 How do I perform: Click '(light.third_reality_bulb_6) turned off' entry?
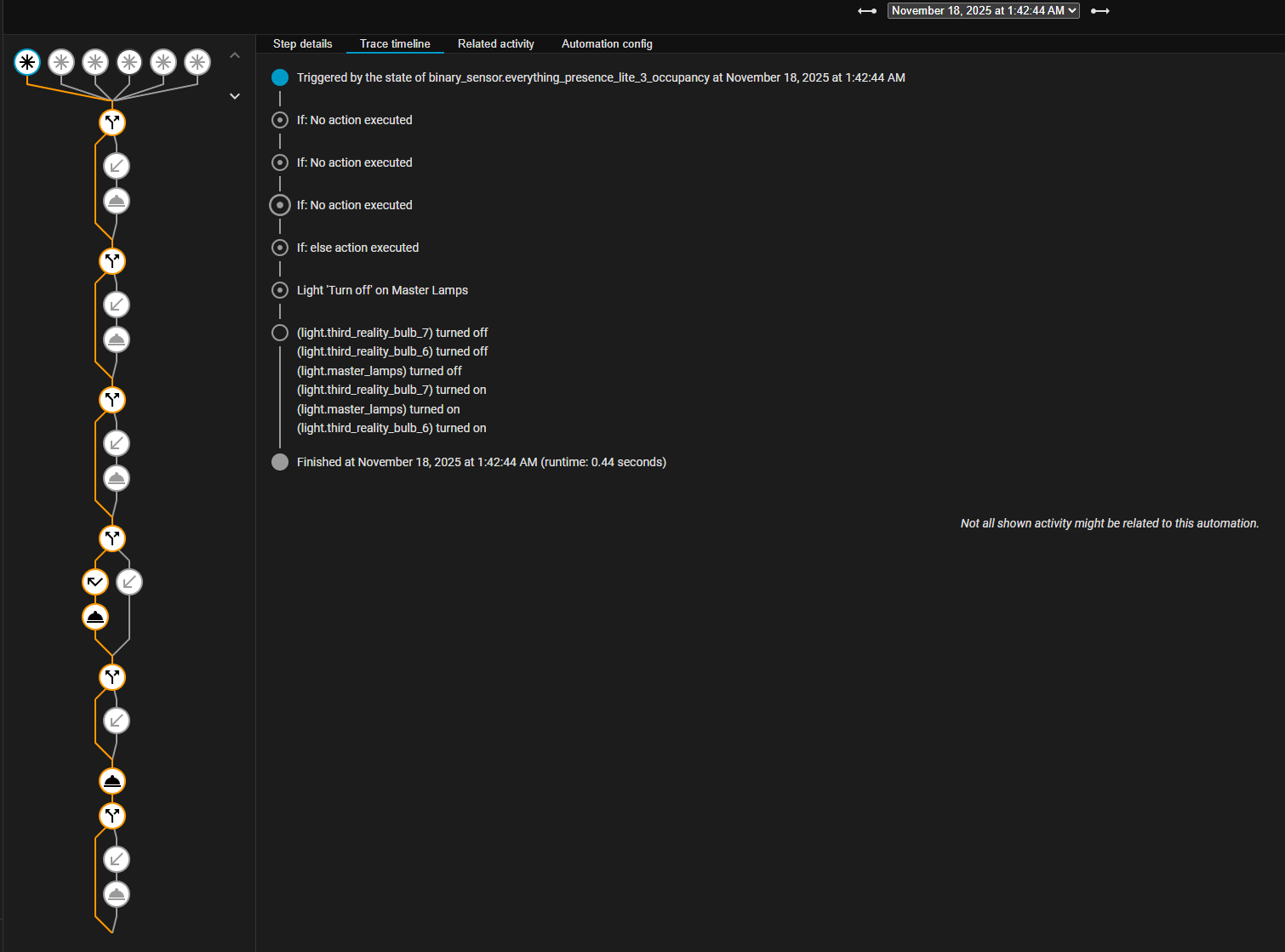click(392, 351)
